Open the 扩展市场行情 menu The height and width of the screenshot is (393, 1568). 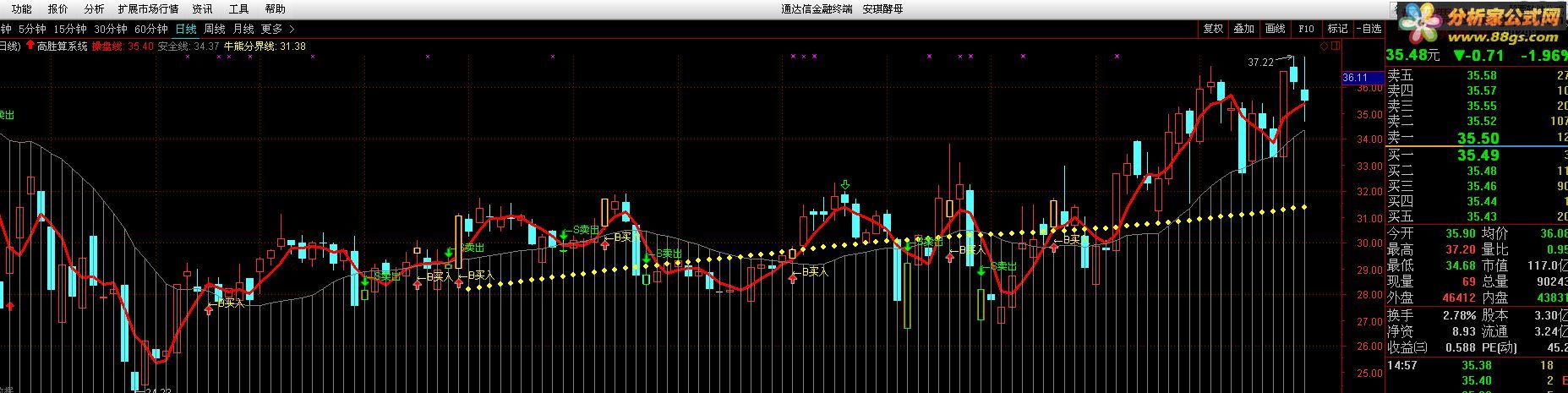coord(148,9)
